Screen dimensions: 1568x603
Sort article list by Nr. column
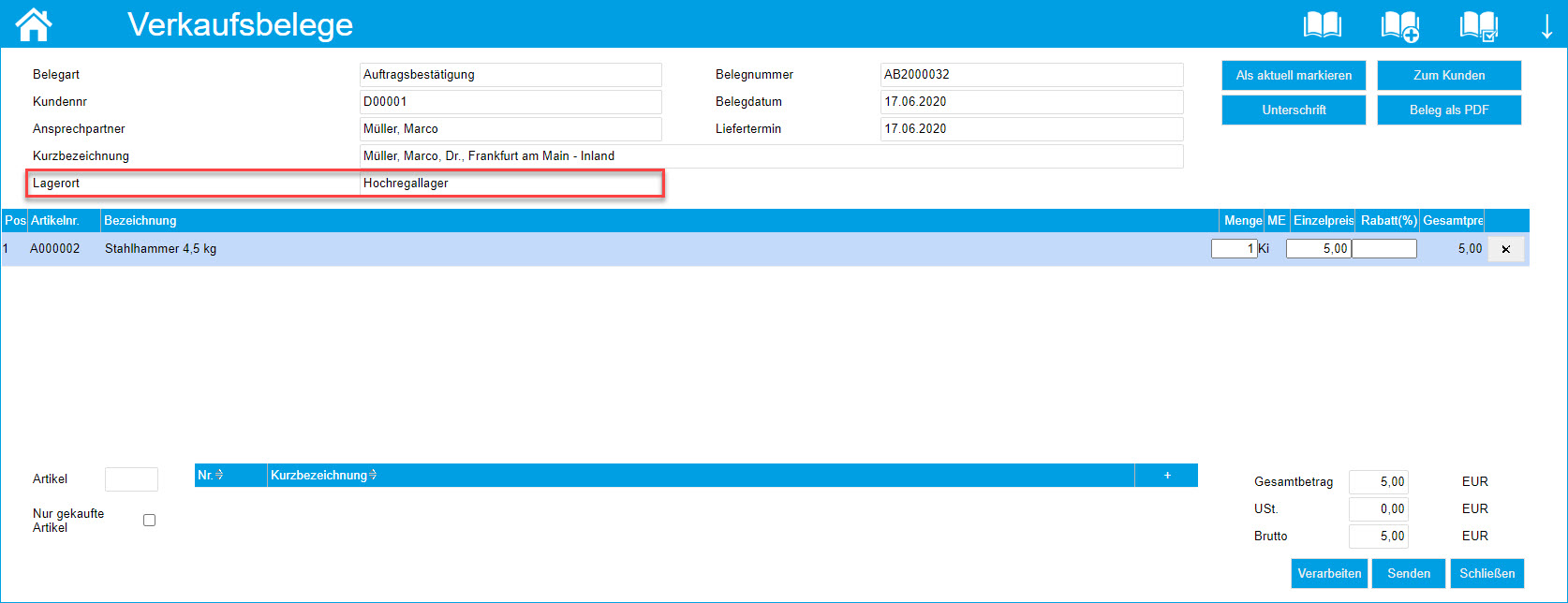(211, 476)
